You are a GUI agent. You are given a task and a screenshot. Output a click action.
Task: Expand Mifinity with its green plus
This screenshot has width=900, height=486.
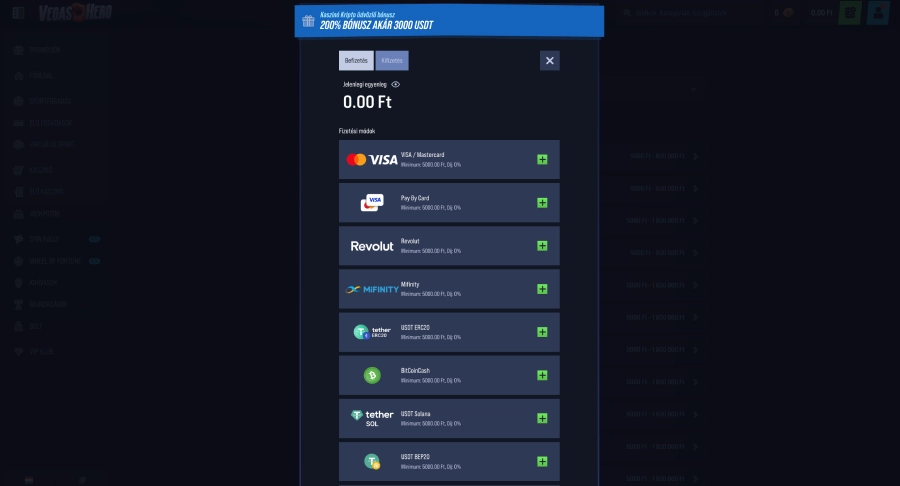tap(542, 289)
